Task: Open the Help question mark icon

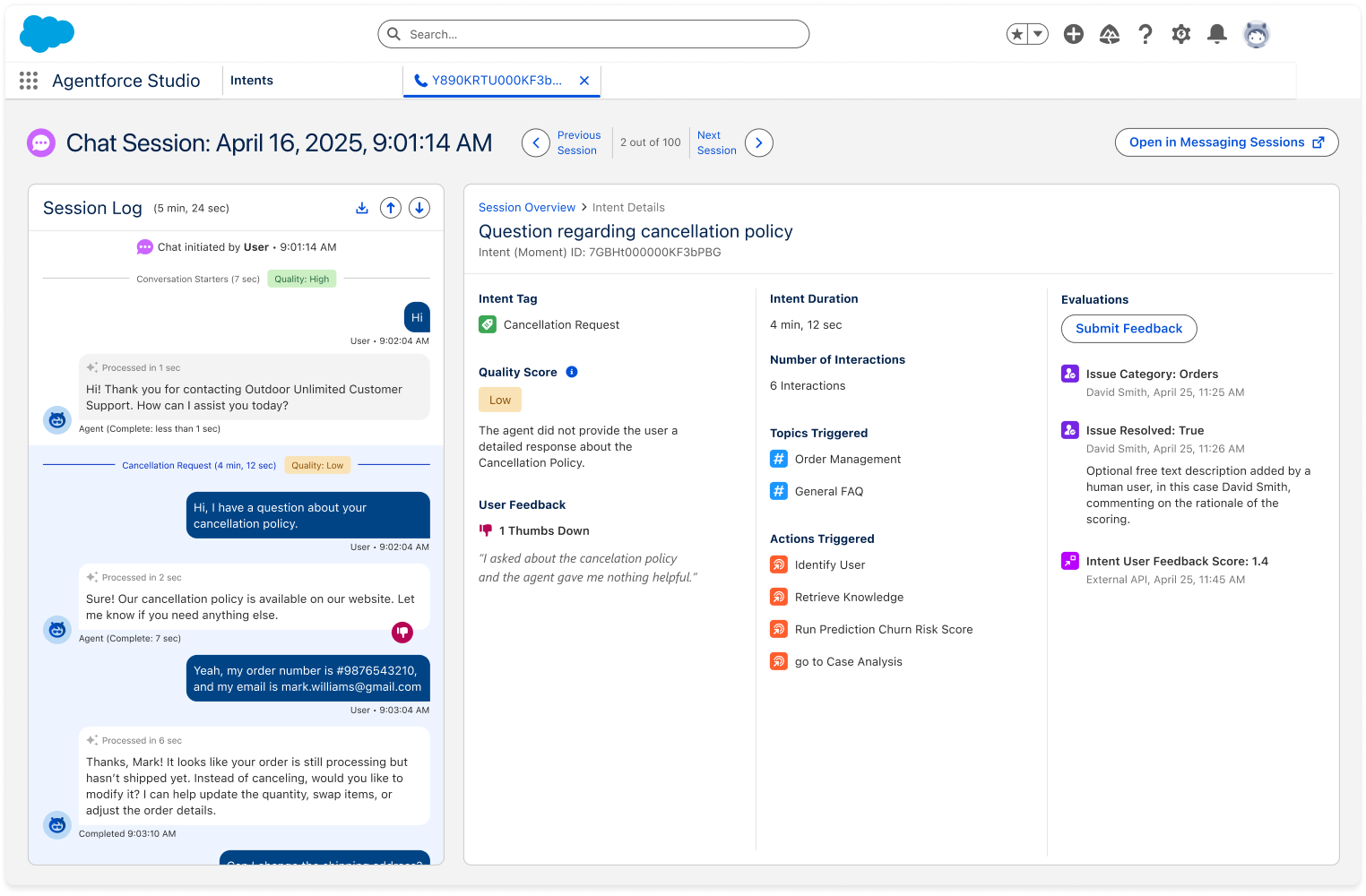Action: coord(1146,34)
